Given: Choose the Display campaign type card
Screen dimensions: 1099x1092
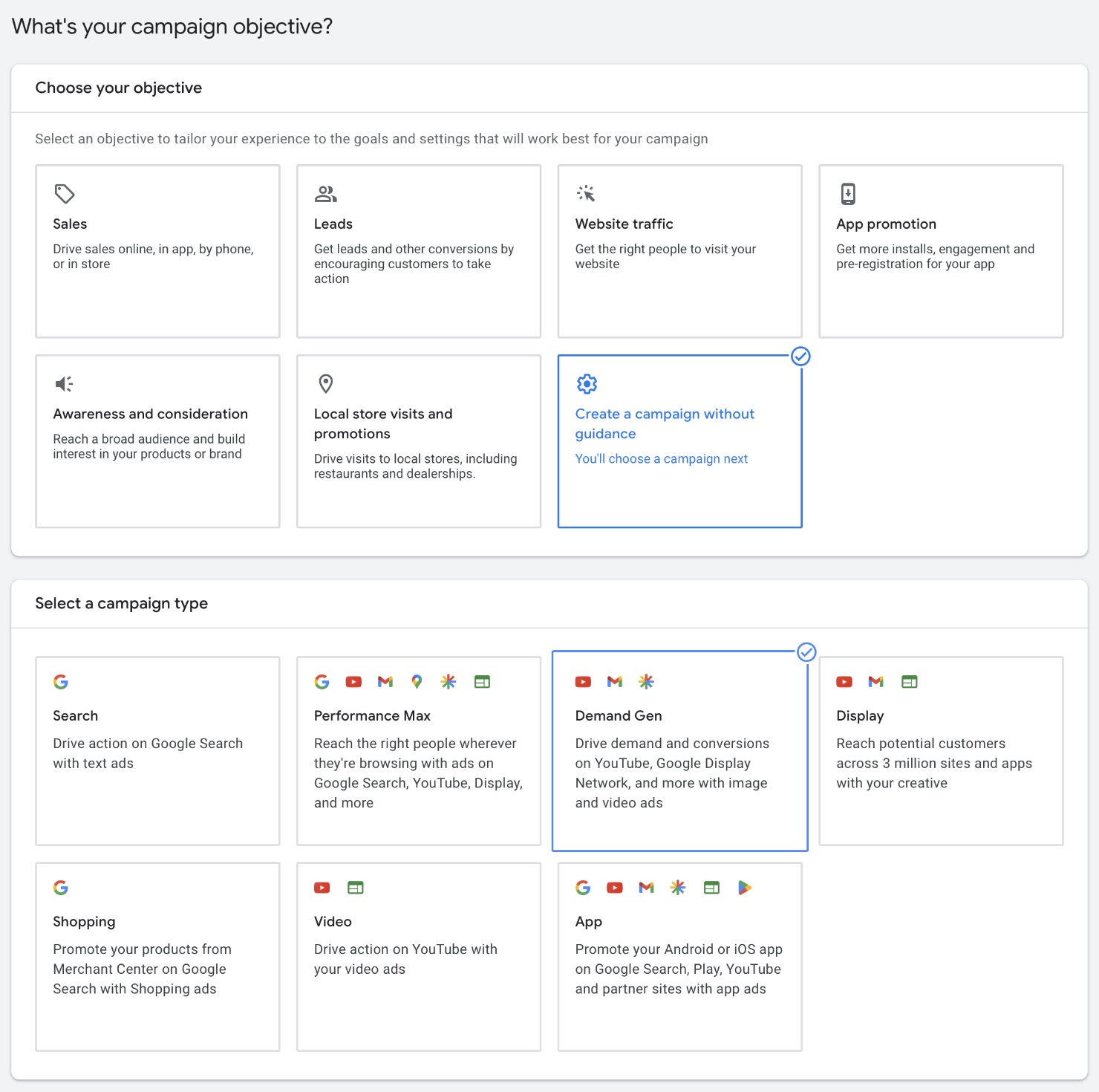Looking at the screenshot, I should 940,750.
